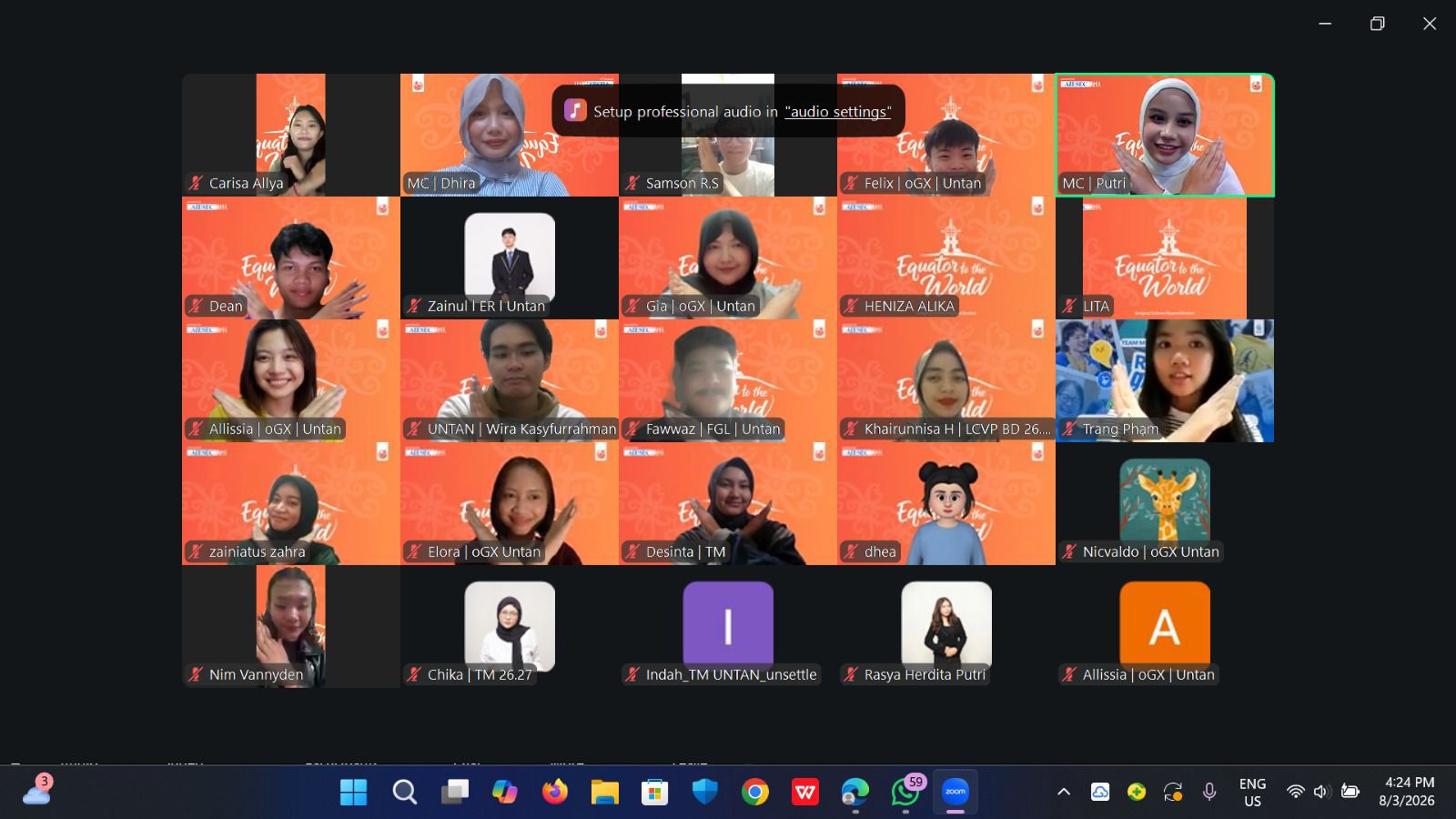
Task: Click muted mic icon beside Carisa Allya
Action: click(195, 183)
